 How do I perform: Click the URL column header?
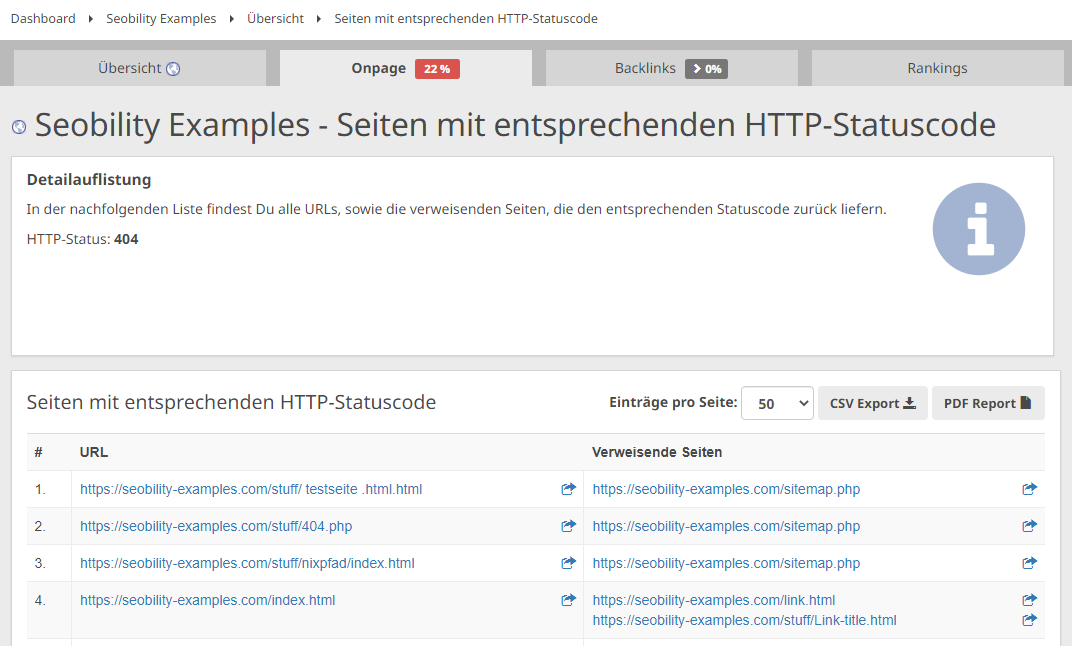point(94,452)
